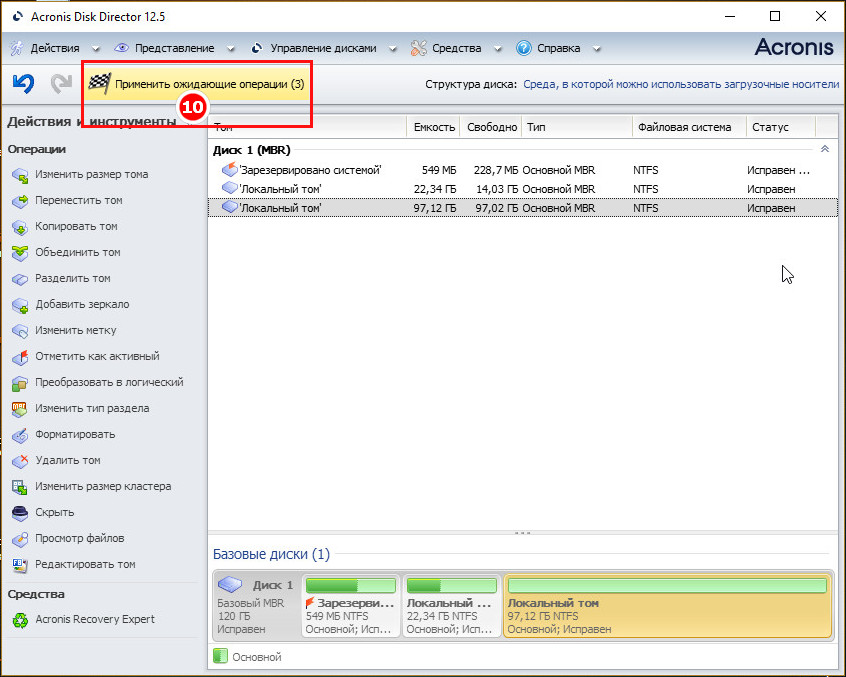The width and height of the screenshot is (846, 677).
Task: Click the 228,7 МБ free space cell
Action: 495,170
